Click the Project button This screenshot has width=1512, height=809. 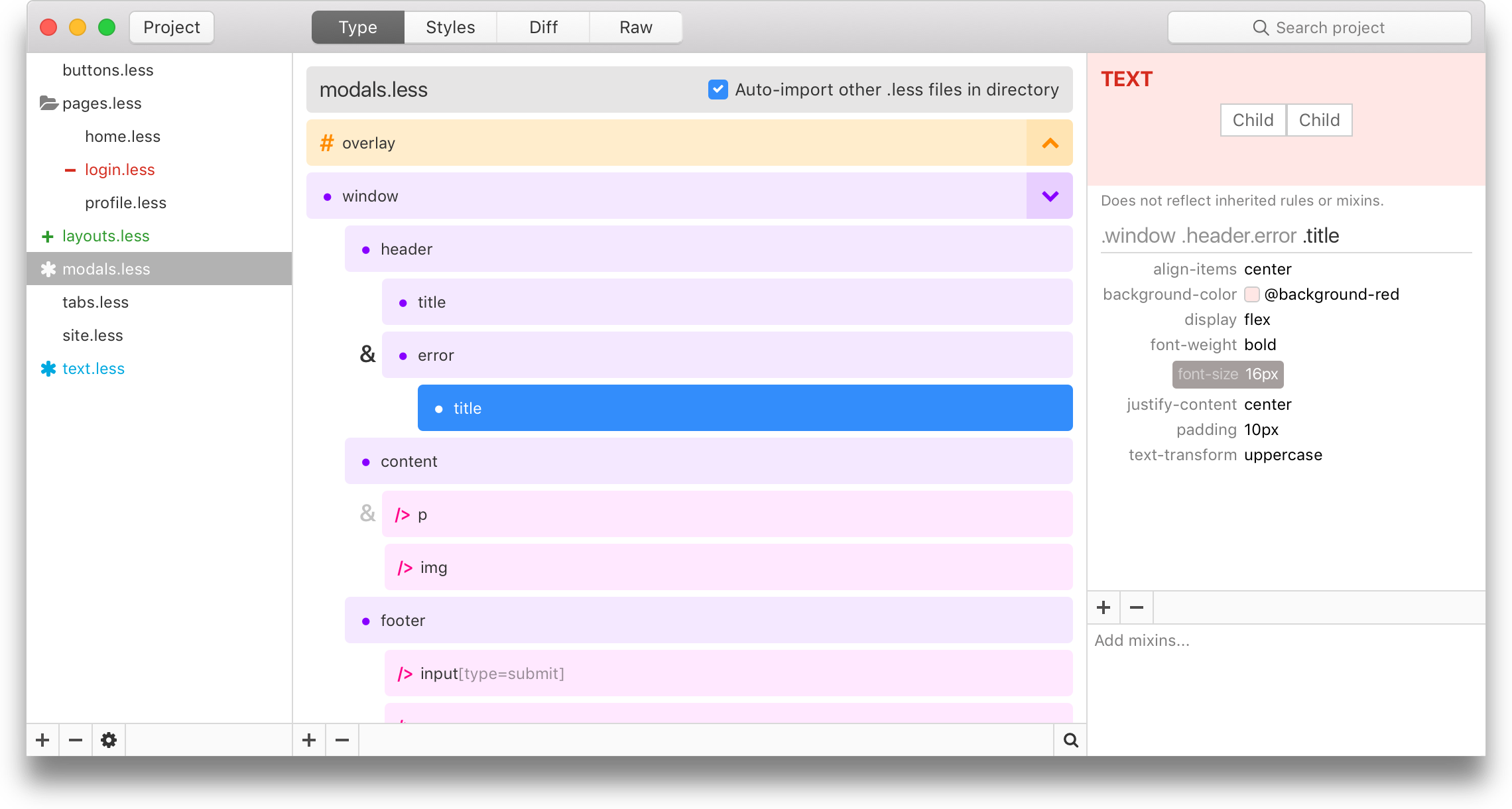pyautogui.click(x=172, y=27)
